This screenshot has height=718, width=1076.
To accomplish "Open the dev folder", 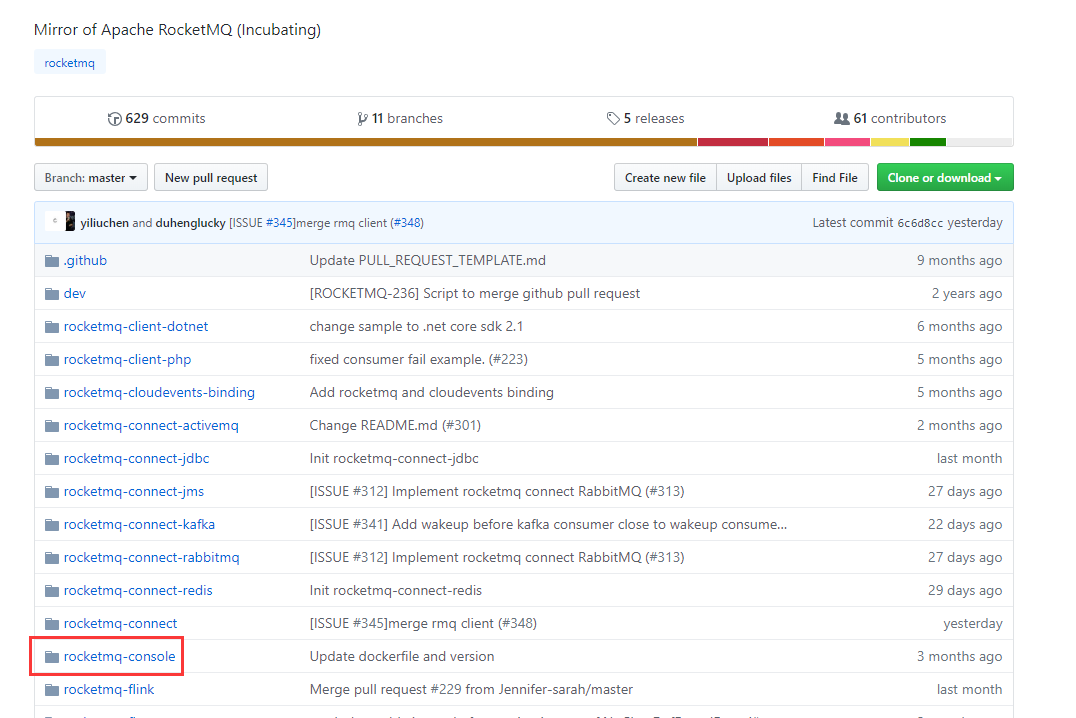I will (x=75, y=294).
